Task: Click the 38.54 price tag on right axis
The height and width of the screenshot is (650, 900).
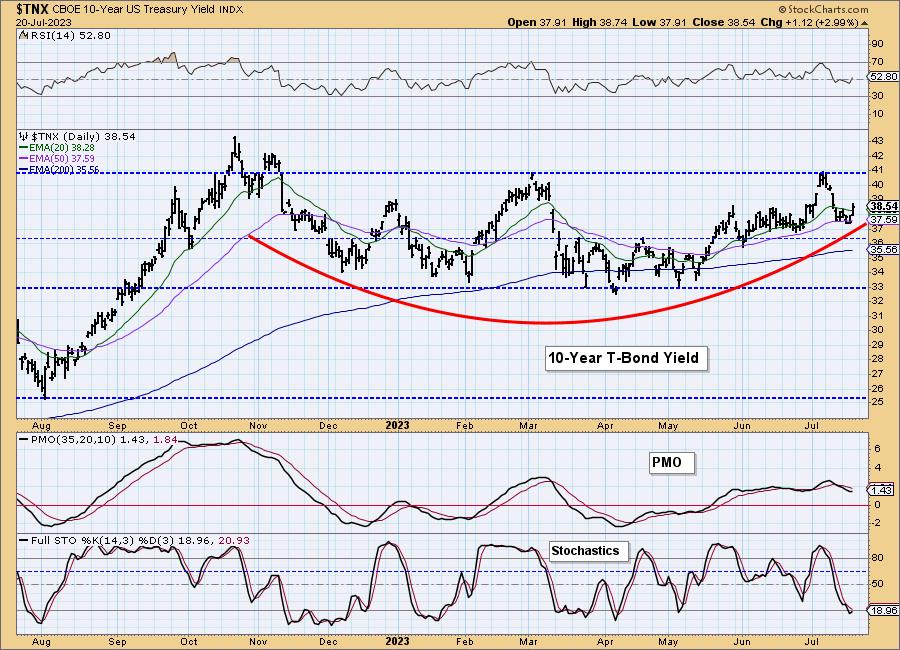Action: [883, 206]
